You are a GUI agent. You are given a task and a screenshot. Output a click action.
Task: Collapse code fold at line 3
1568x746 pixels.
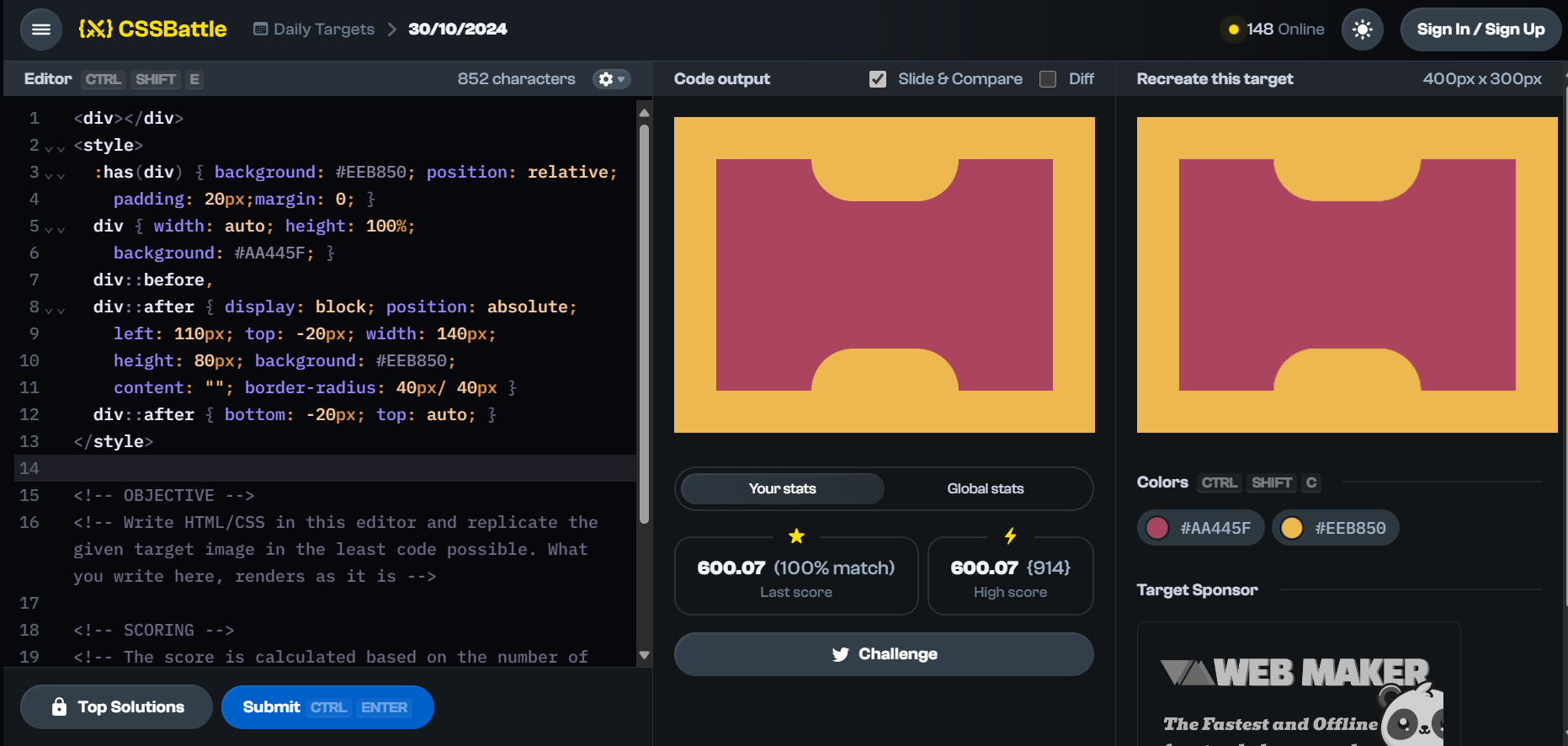coord(55,174)
